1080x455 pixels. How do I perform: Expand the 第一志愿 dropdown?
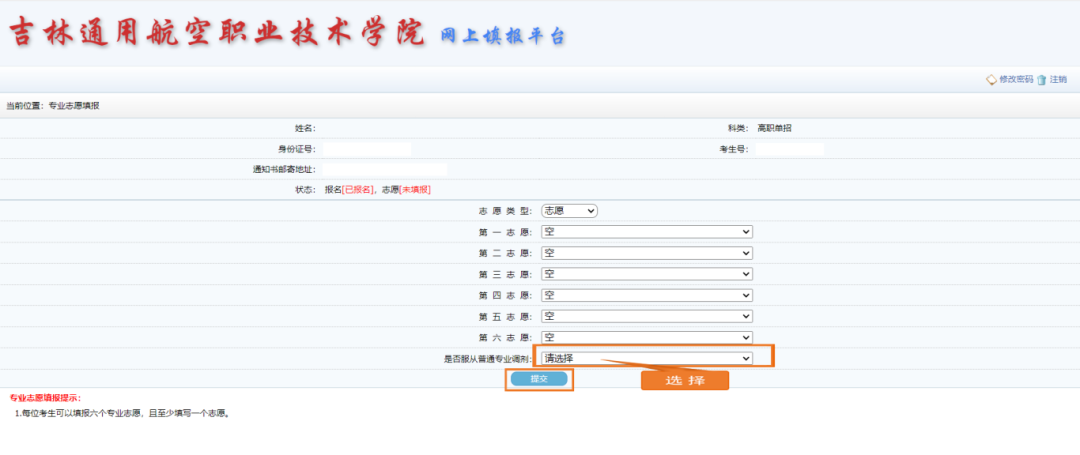(646, 232)
